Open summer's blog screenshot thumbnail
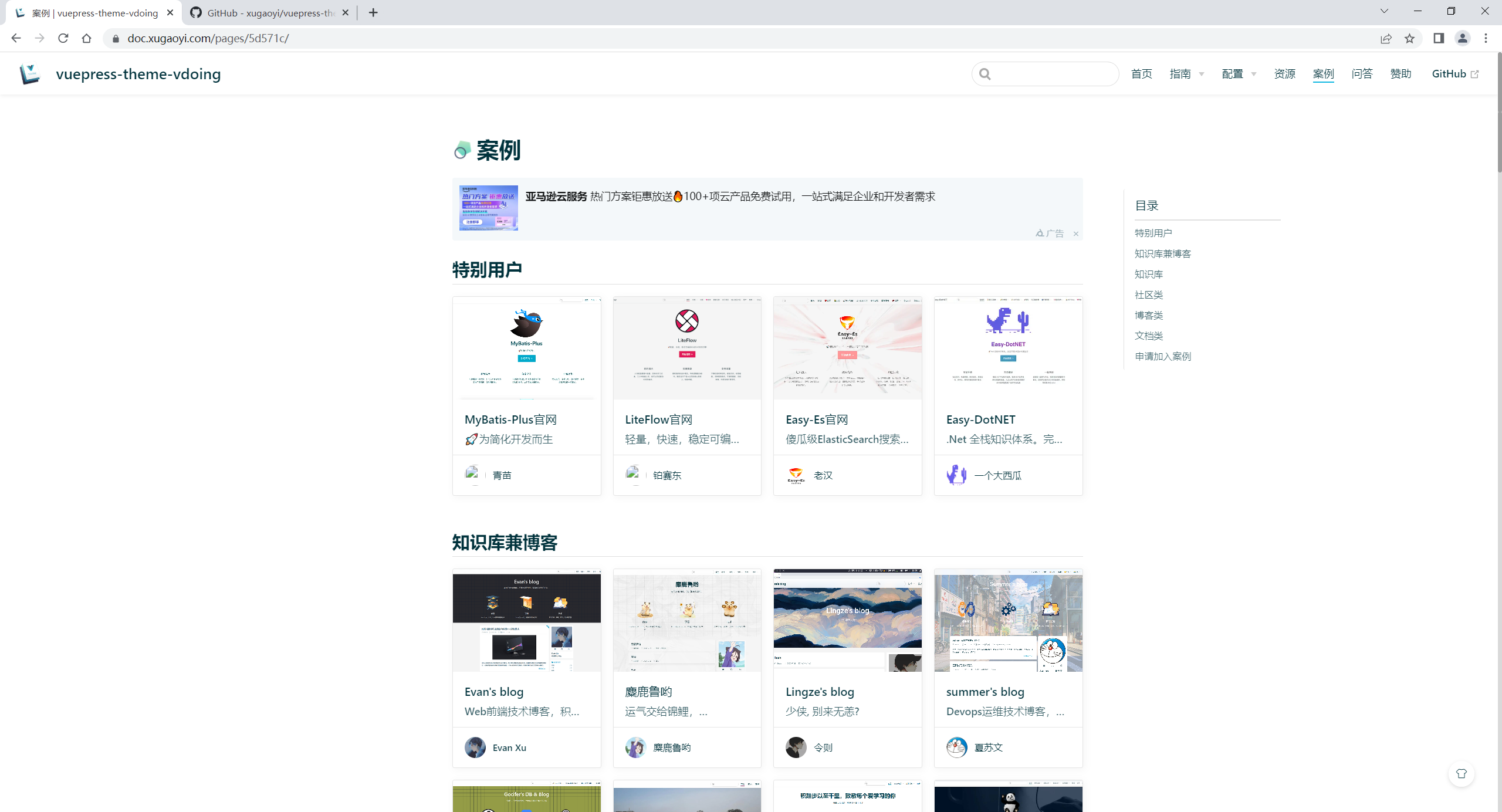Image resolution: width=1502 pixels, height=812 pixels. coord(1008,620)
